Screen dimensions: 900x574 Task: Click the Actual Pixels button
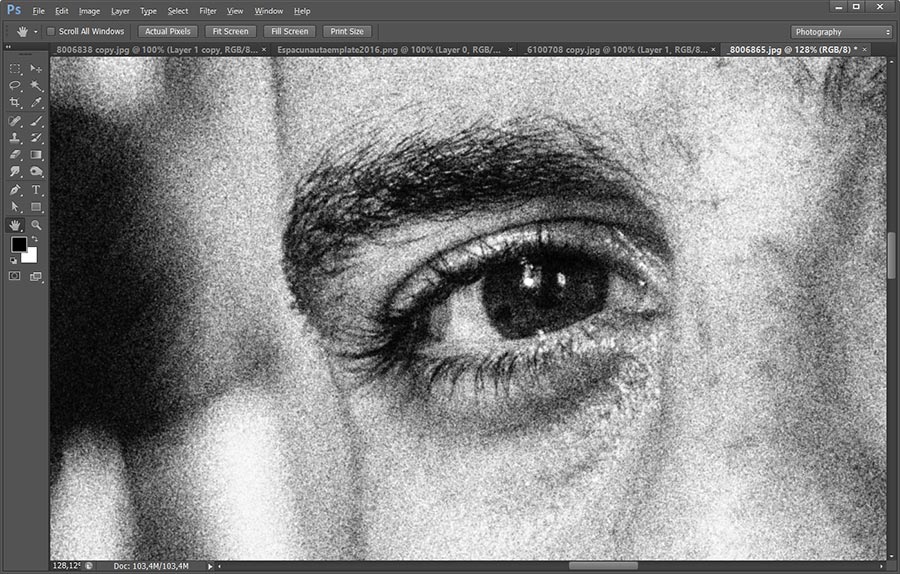click(x=168, y=32)
